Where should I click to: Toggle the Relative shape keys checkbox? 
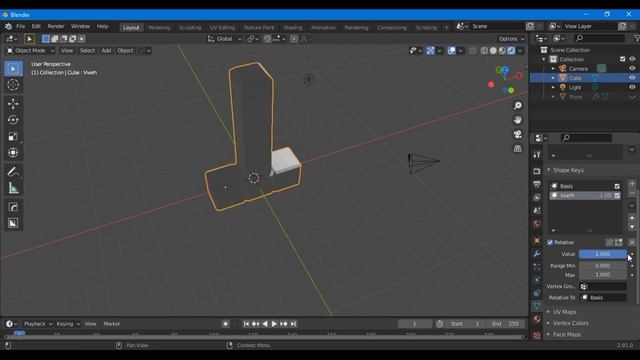tap(550, 242)
